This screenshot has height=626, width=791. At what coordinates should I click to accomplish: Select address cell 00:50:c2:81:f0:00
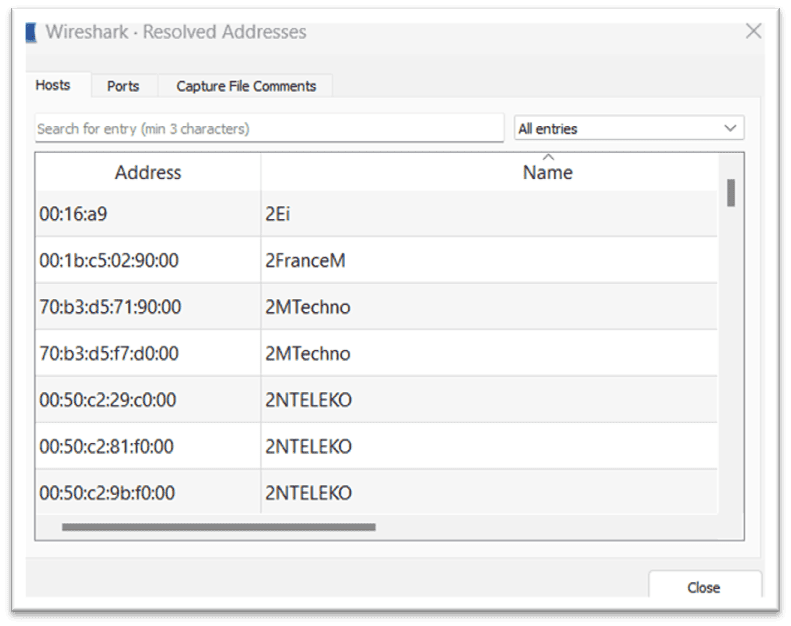point(148,446)
